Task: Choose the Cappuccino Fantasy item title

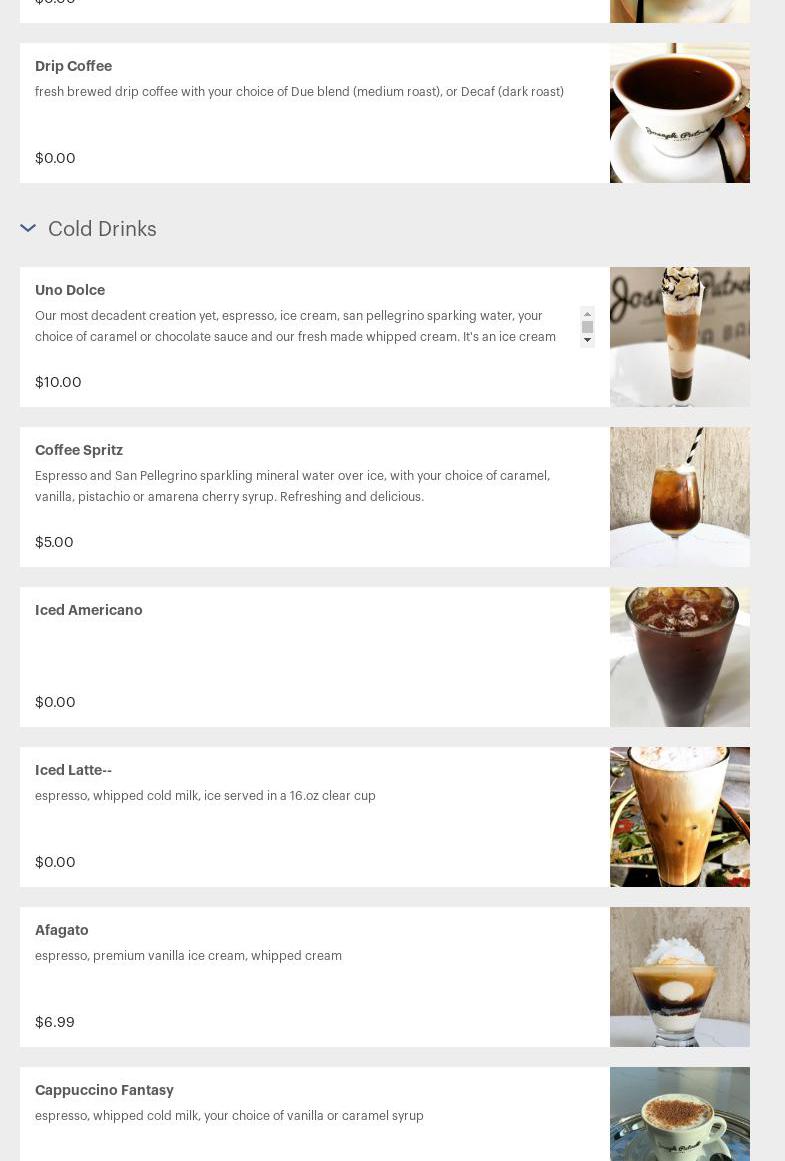Action: point(104,1090)
